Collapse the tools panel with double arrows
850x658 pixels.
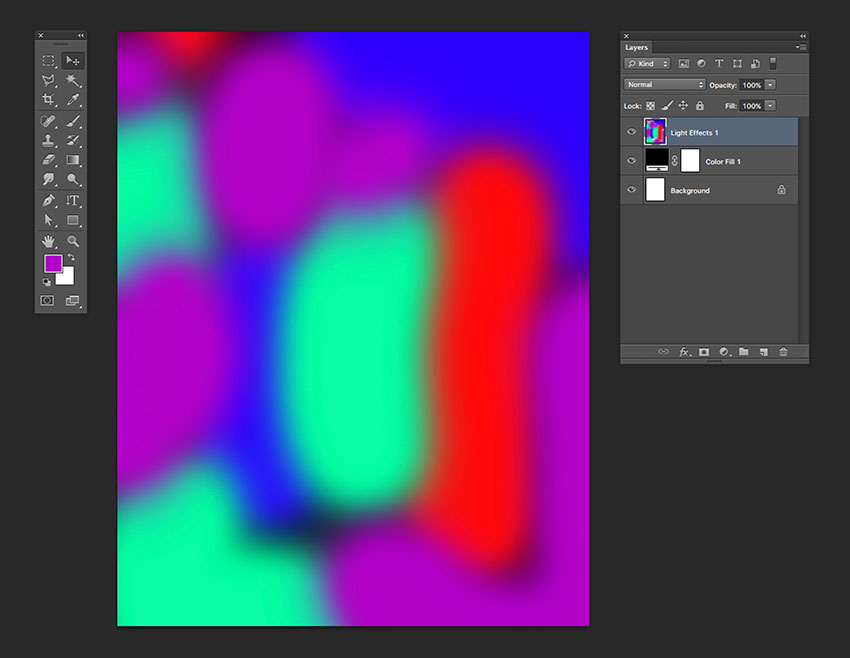point(81,35)
